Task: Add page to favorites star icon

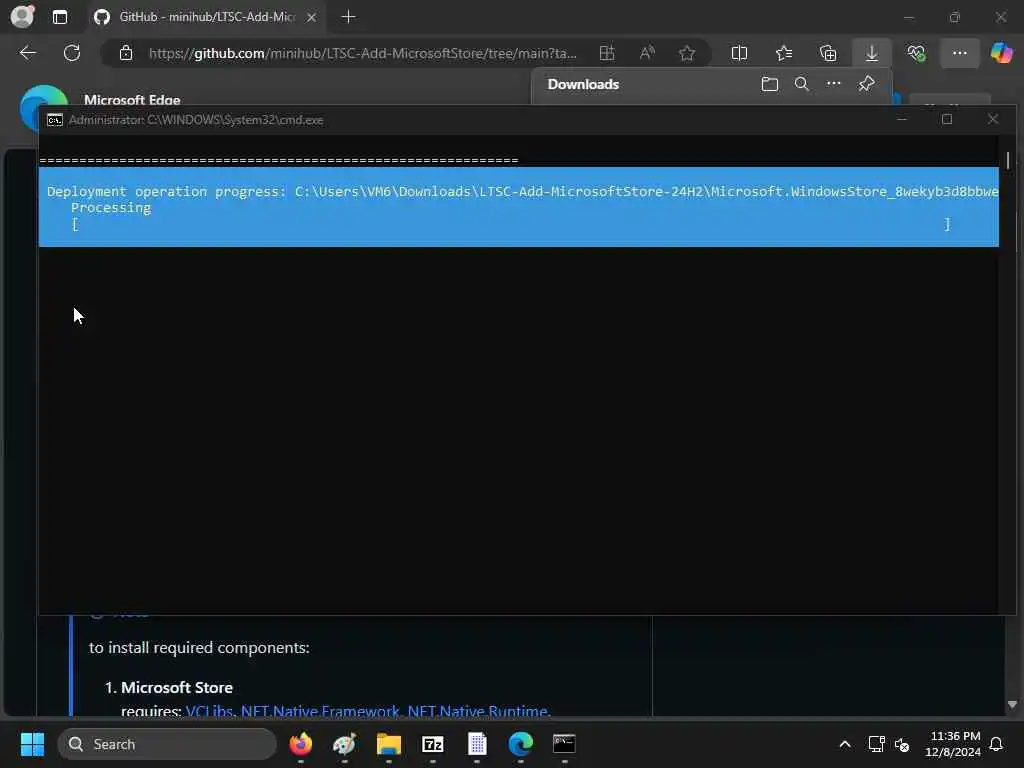Action: (686, 53)
